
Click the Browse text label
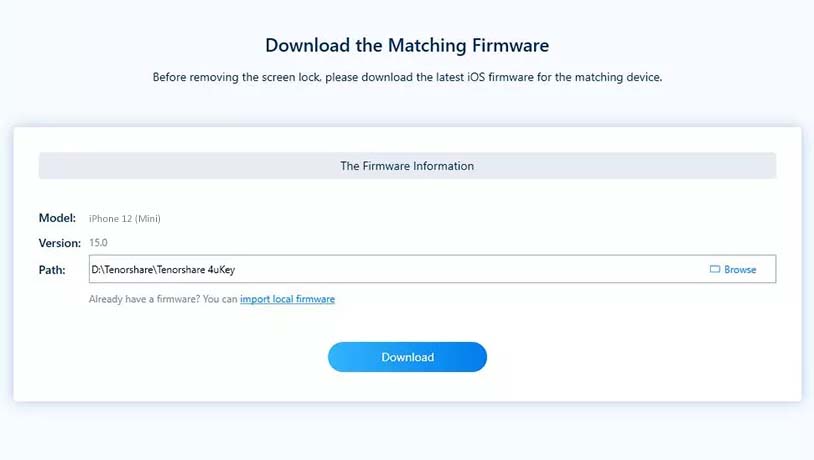point(740,269)
